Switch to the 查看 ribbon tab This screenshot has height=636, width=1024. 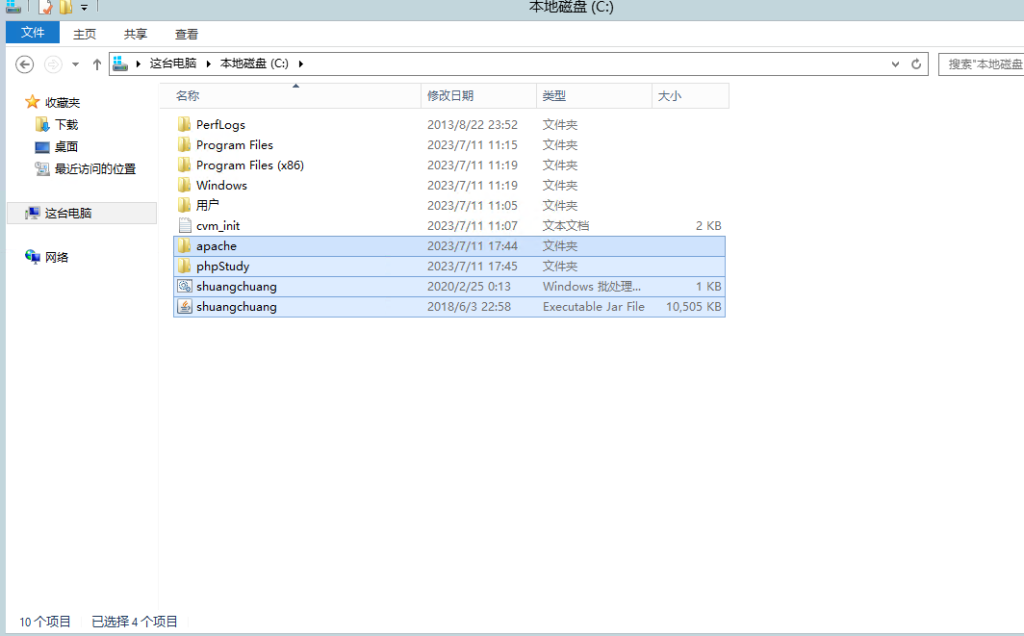click(x=186, y=33)
